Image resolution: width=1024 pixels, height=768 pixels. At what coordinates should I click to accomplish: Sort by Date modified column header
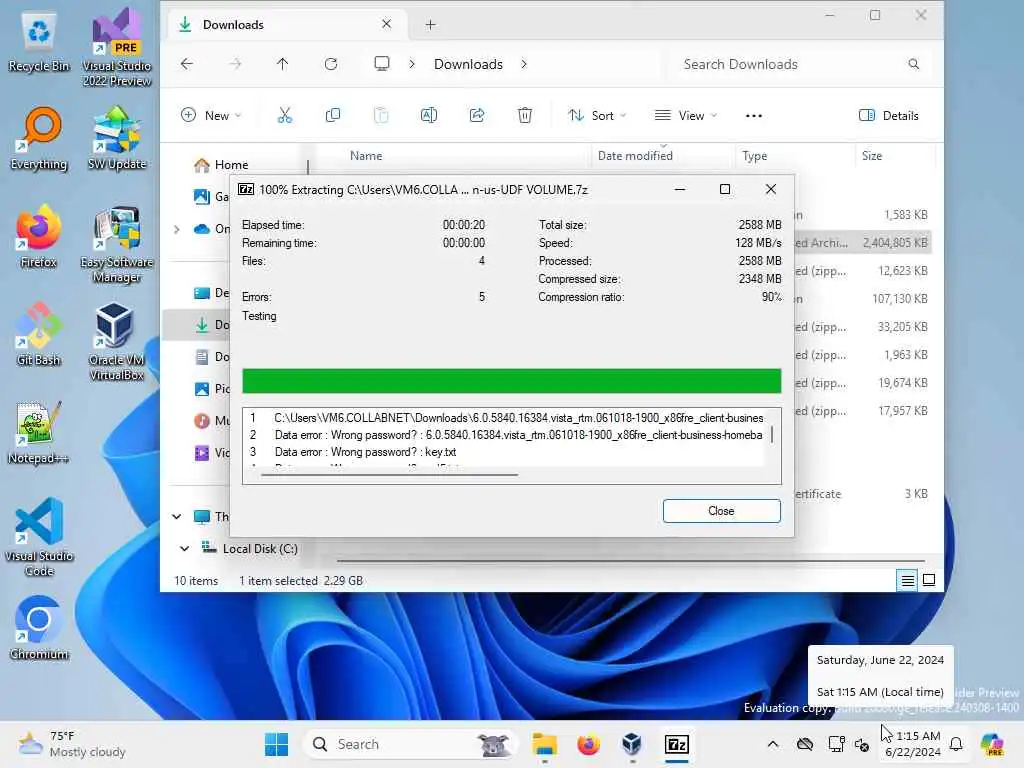coord(635,156)
